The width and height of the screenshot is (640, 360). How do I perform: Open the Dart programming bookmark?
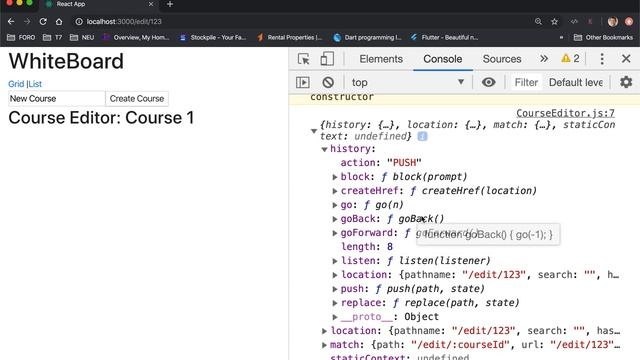[x=367, y=38]
